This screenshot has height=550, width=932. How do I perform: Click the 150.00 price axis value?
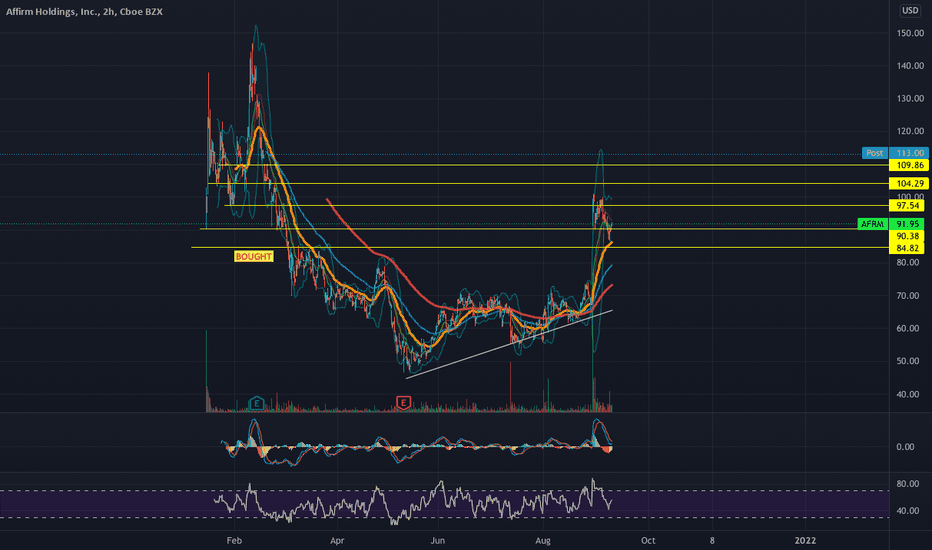tap(910, 33)
